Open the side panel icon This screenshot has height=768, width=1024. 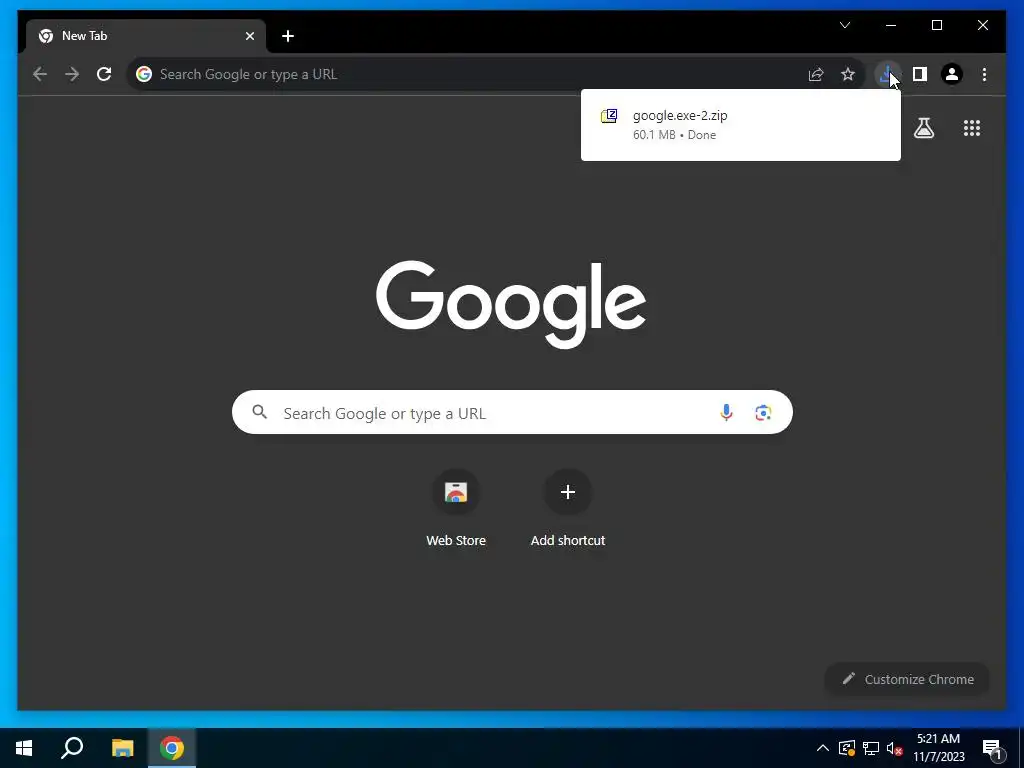point(920,74)
